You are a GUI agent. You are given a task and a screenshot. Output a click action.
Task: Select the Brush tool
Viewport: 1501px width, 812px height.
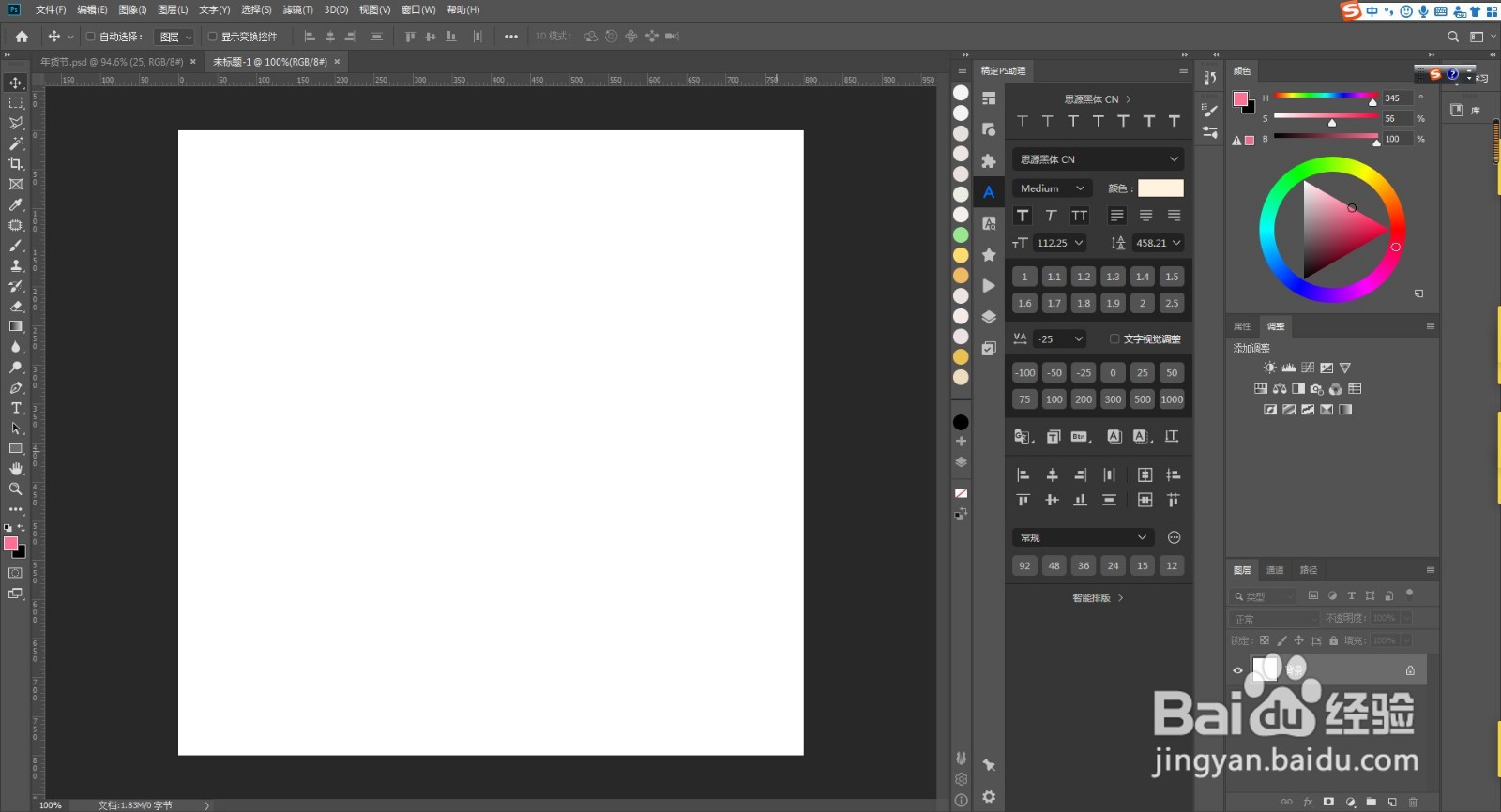tap(16, 246)
